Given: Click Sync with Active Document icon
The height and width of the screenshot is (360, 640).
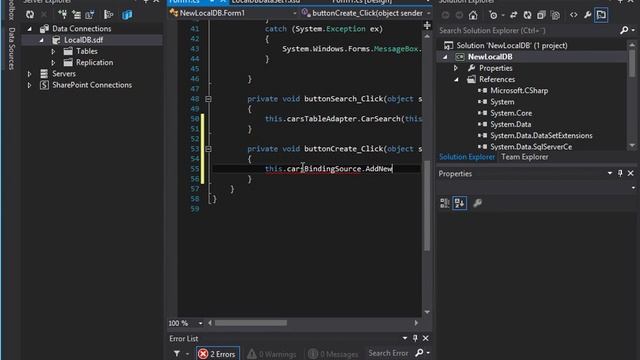Looking at the screenshot, I should point(513,15).
